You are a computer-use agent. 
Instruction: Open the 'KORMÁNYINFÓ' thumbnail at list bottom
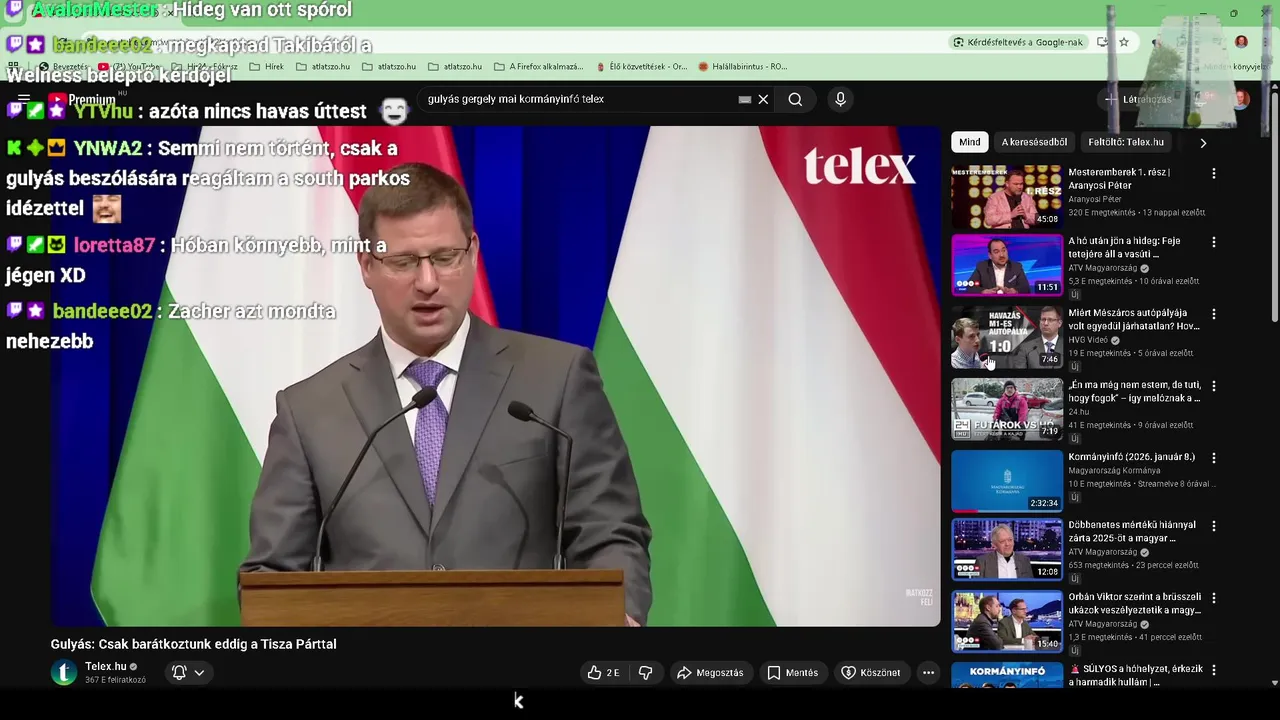[x=1007, y=676]
